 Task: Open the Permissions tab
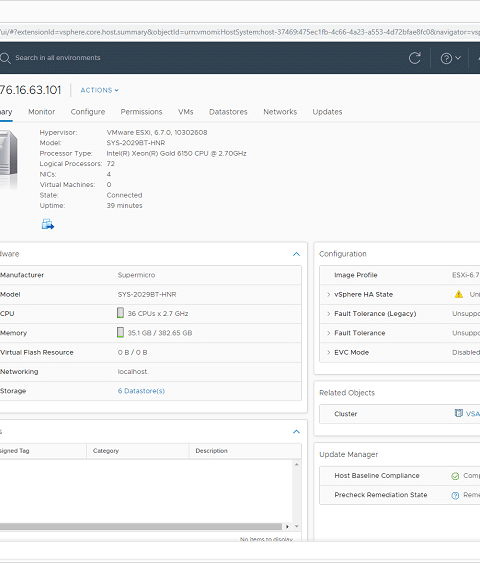click(141, 112)
